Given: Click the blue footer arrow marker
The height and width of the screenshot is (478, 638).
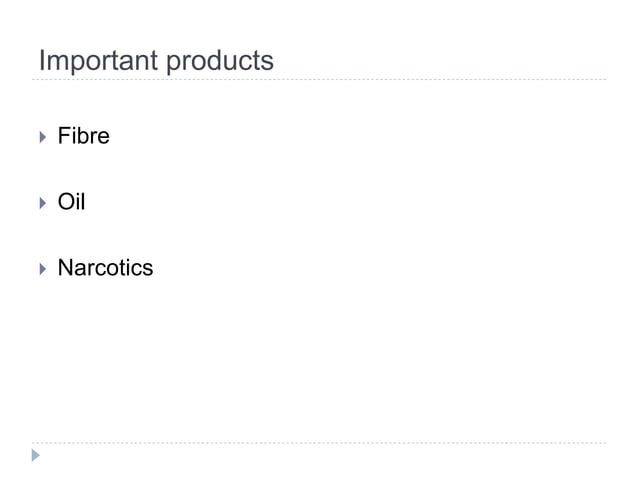Looking at the screenshot, I should pos(35,456).
